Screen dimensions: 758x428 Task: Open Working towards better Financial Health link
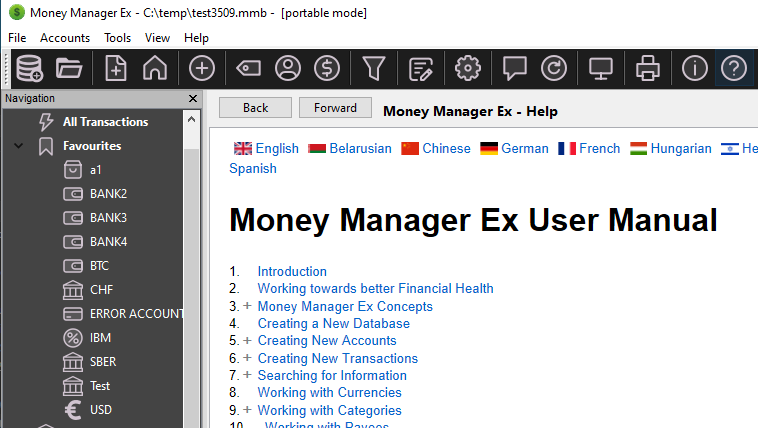coord(376,288)
